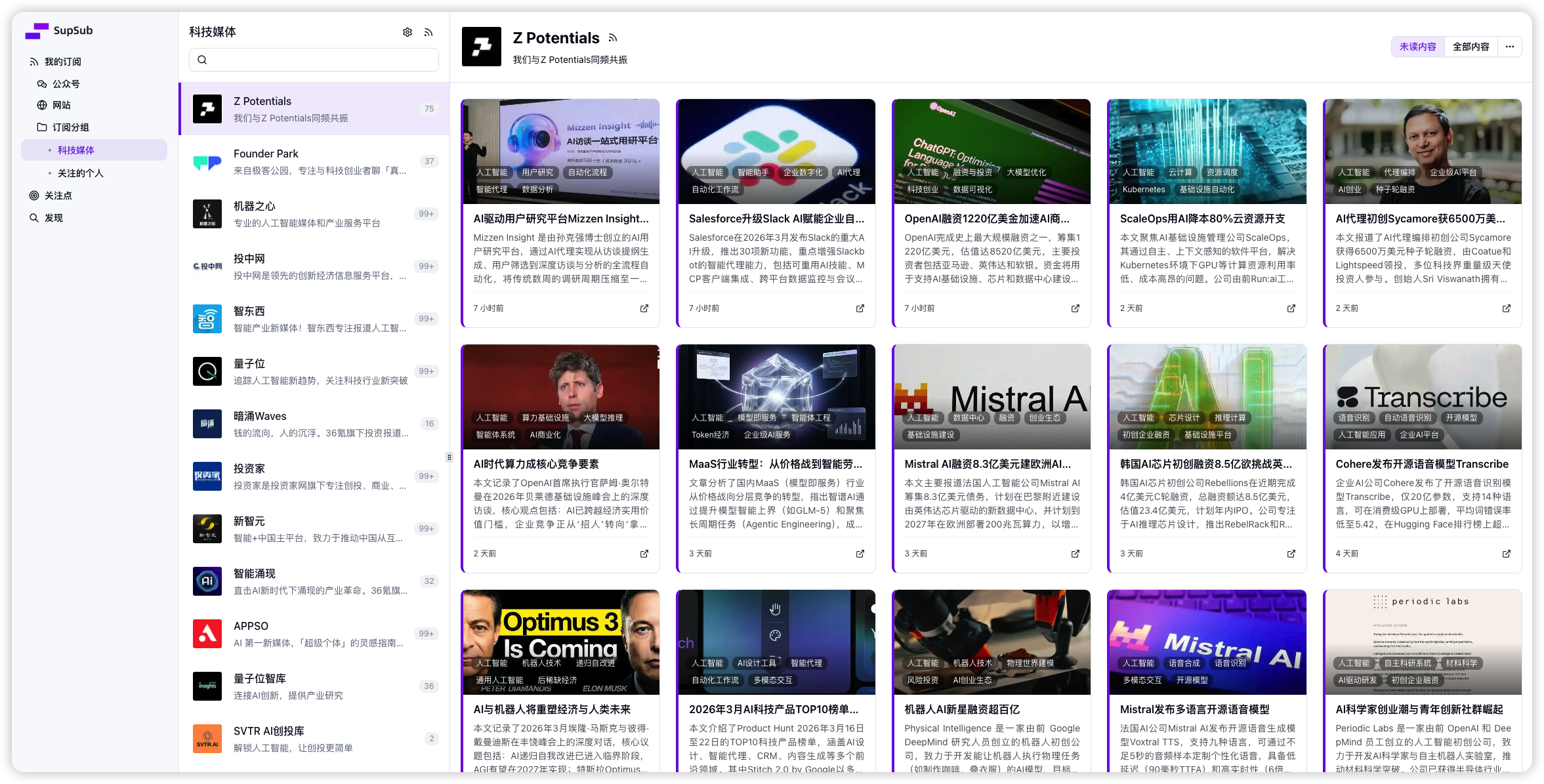The height and width of the screenshot is (784, 1544).
Task: Click 智能涌现 feed icon
Action: pos(207,581)
